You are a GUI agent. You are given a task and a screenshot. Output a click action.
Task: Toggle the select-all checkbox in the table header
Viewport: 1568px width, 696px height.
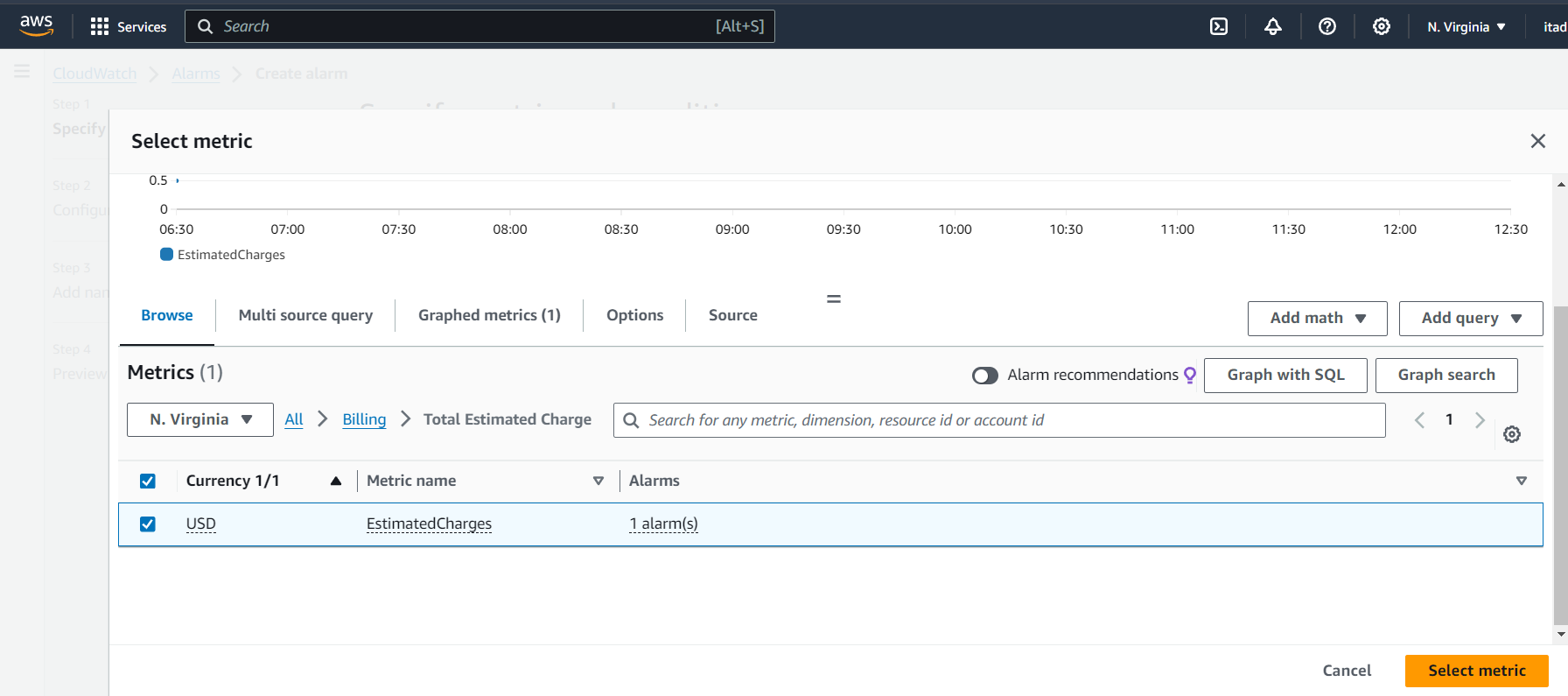pyautogui.click(x=148, y=481)
